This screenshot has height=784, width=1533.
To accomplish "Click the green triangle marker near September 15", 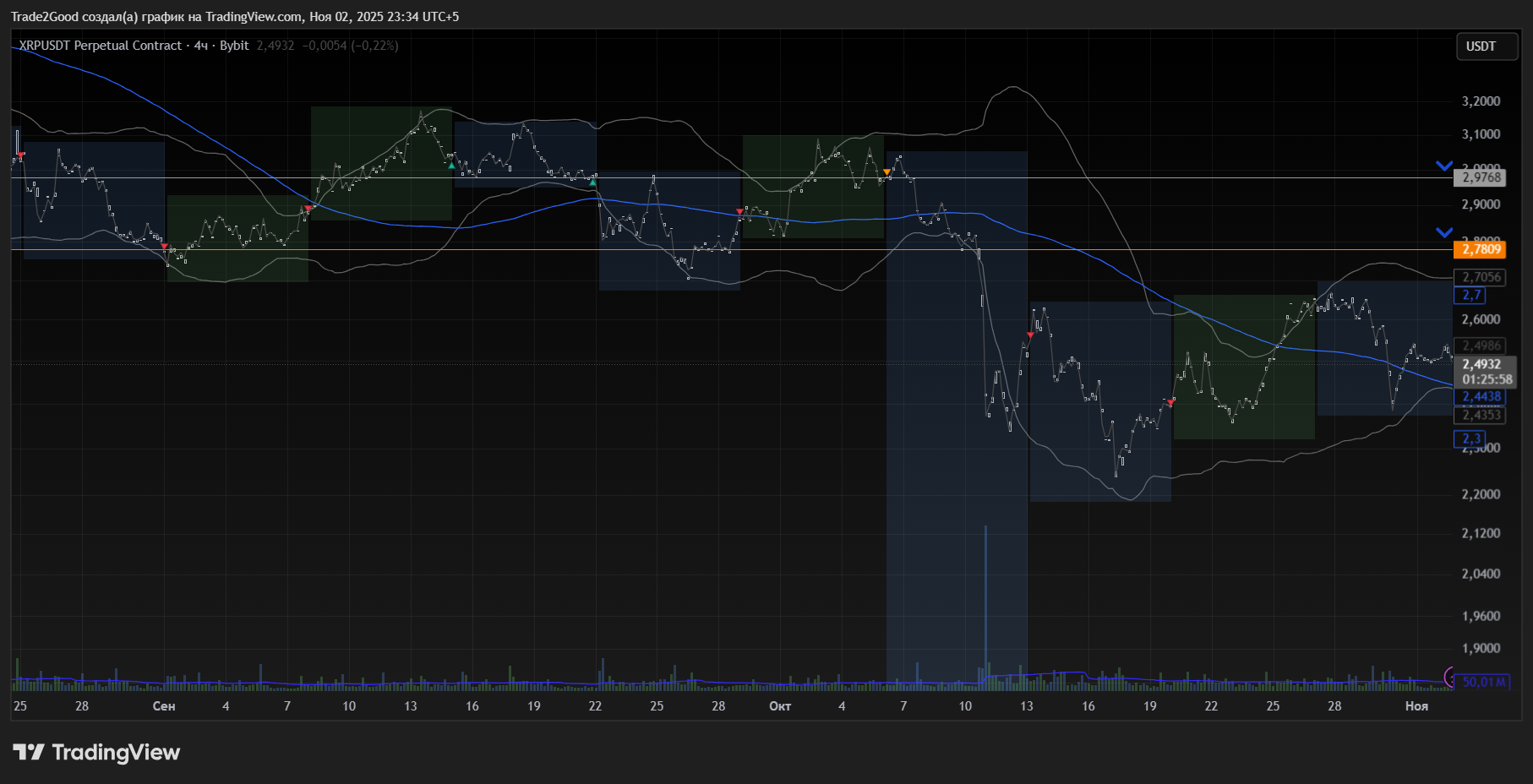I will (x=452, y=165).
